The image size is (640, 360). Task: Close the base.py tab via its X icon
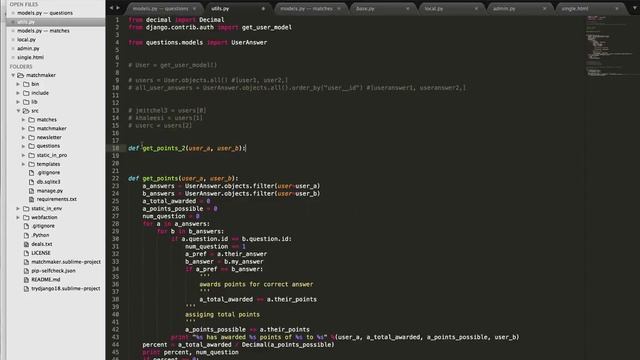(x=407, y=9)
